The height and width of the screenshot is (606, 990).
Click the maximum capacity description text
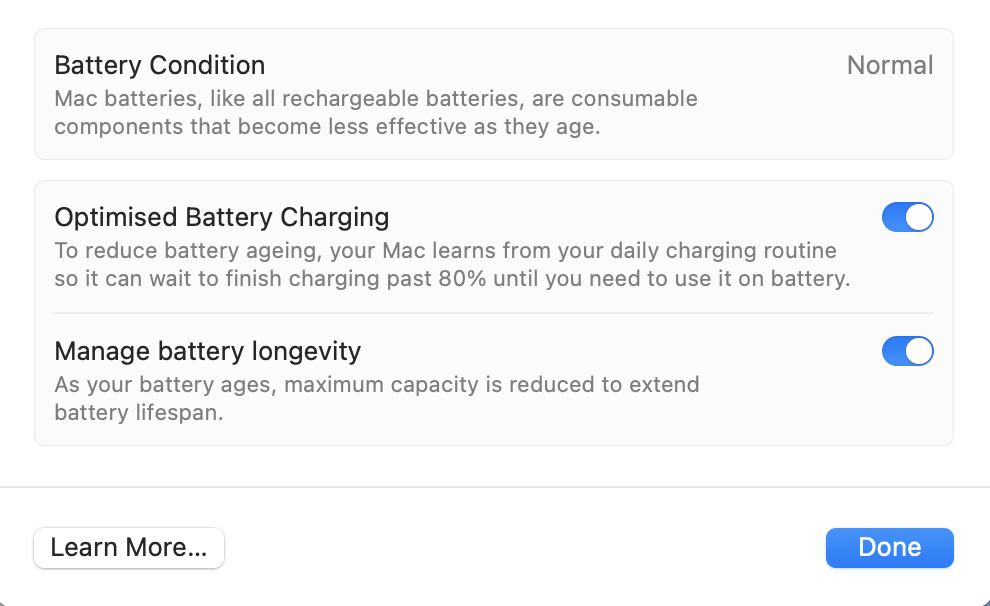[377, 398]
